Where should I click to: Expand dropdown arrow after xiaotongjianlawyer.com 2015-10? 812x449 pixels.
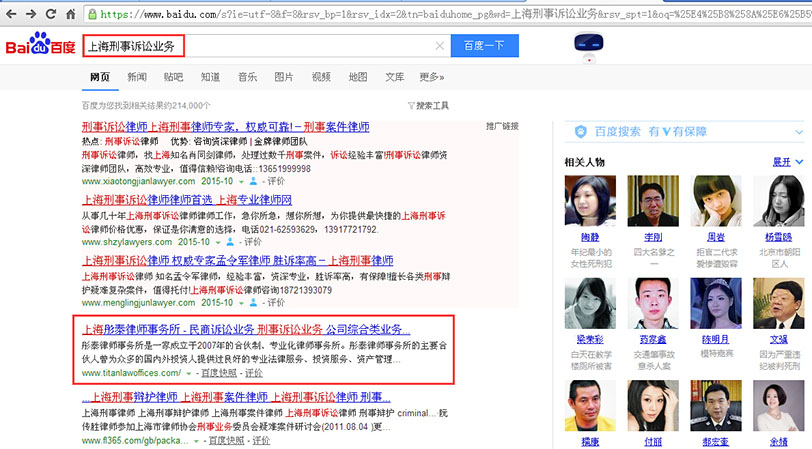[x=241, y=182]
